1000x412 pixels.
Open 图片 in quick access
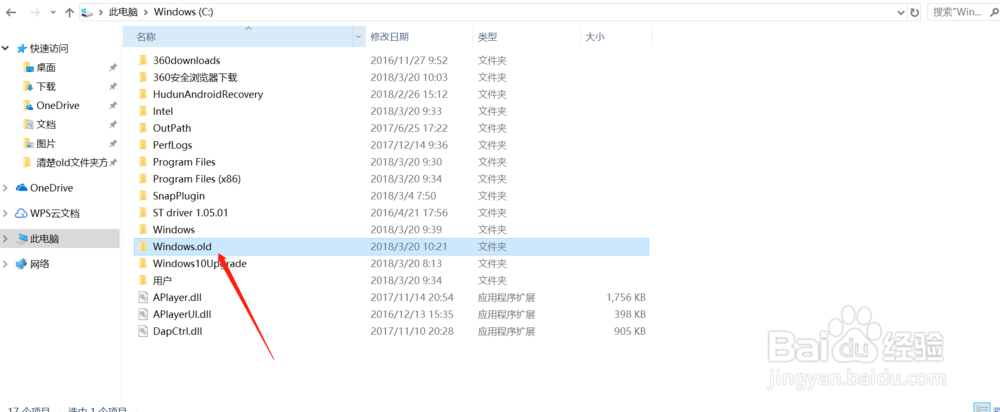(x=46, y=143)
